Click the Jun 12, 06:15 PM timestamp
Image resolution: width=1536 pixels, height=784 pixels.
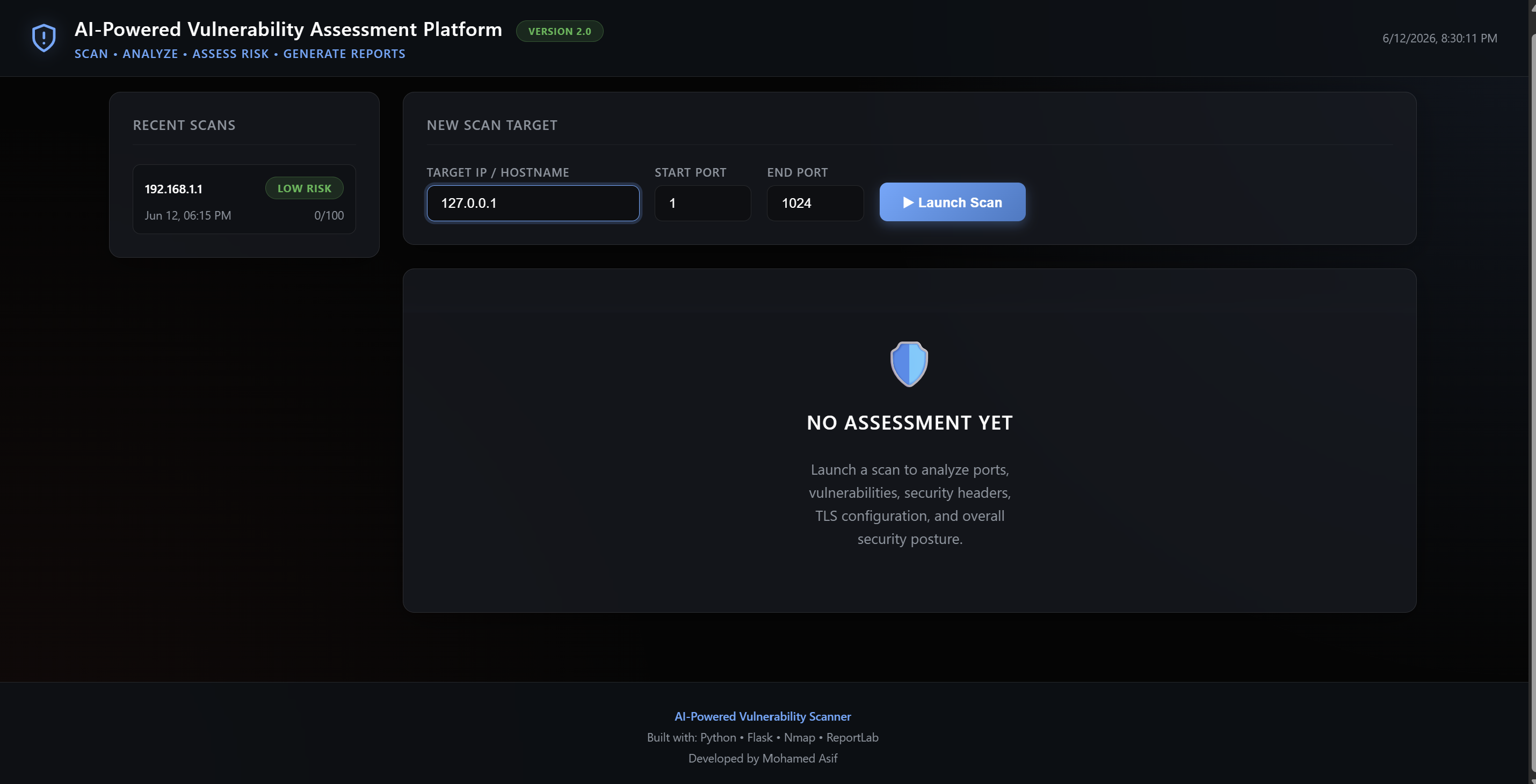(x=188, y=215)
